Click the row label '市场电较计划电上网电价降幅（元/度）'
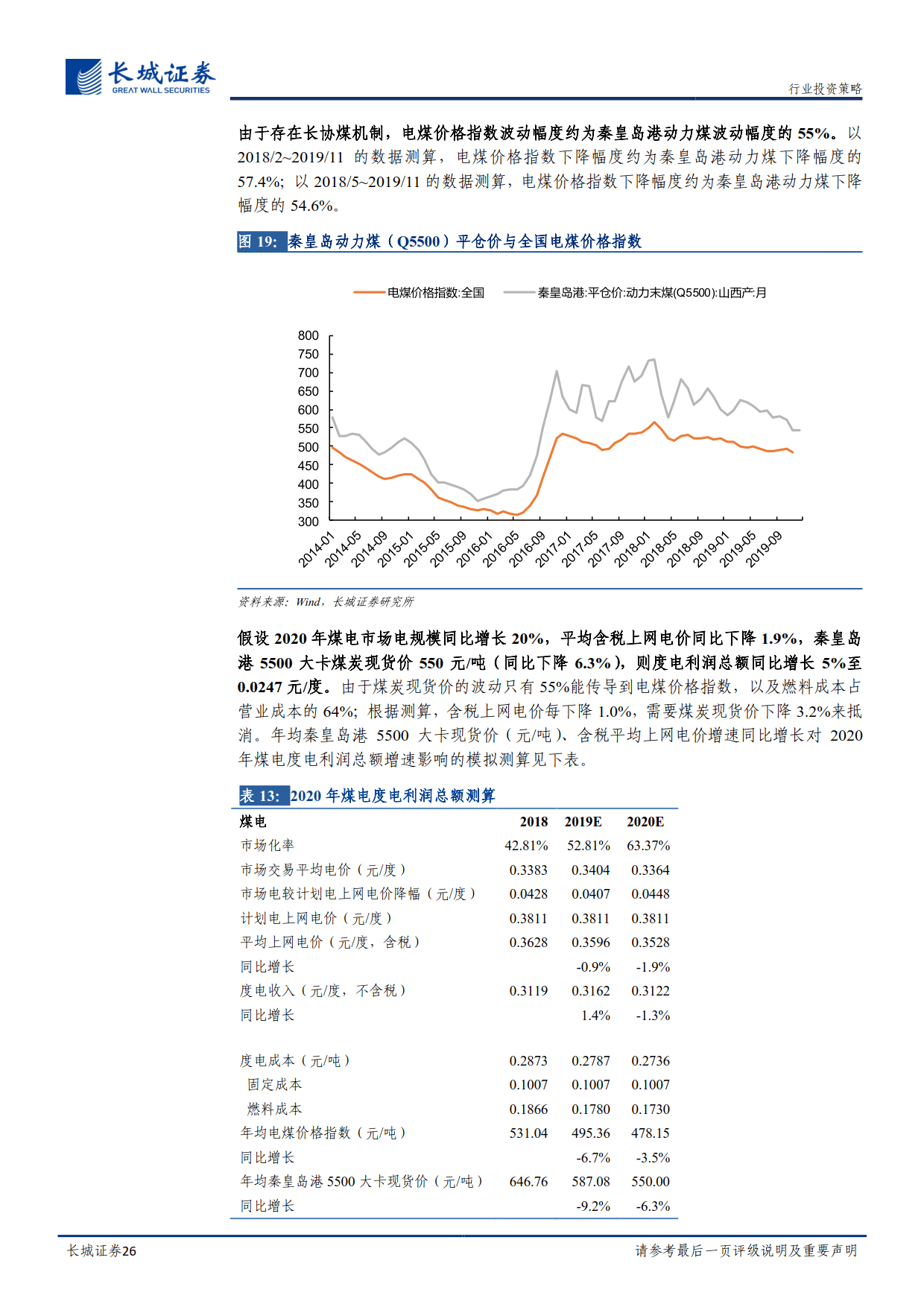Image resolution: width=924 pixels, height=1307 pixels. (x=358, y=893)
